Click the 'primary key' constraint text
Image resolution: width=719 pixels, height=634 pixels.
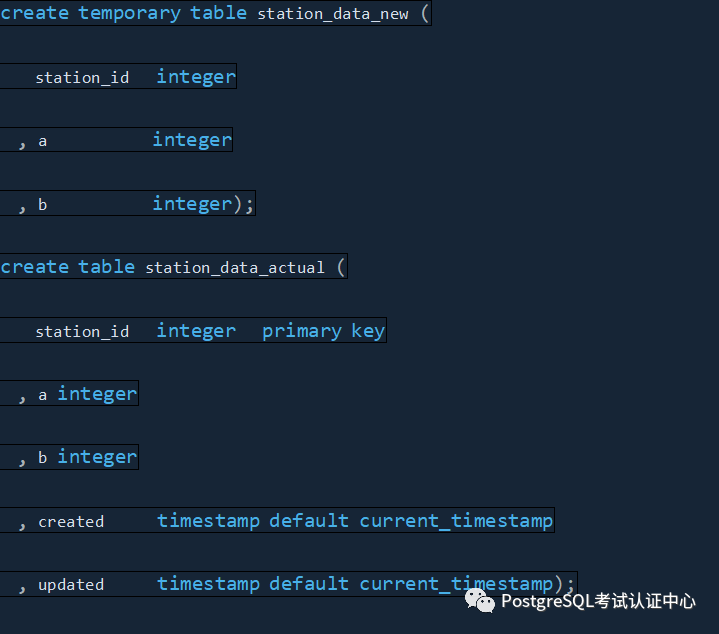[323, 331]
